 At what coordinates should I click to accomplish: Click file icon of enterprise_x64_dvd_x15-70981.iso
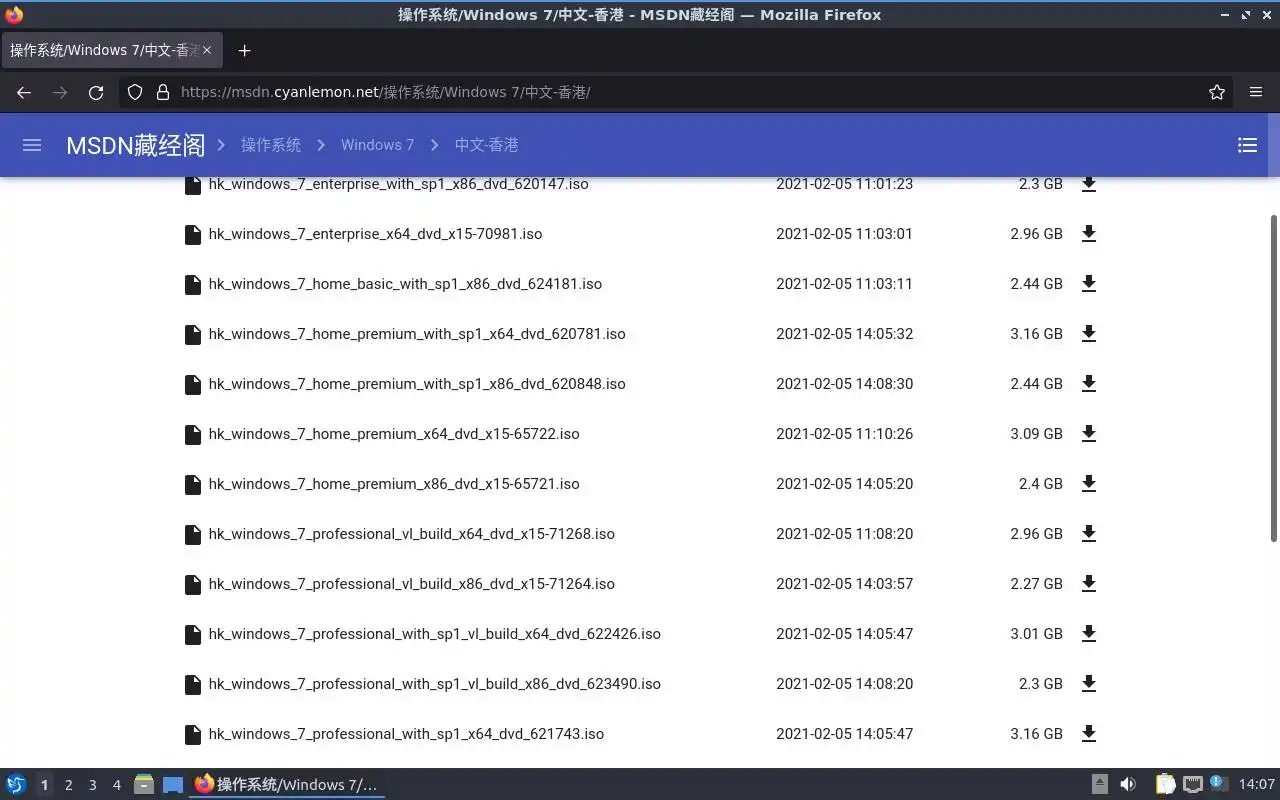(193, 234)
